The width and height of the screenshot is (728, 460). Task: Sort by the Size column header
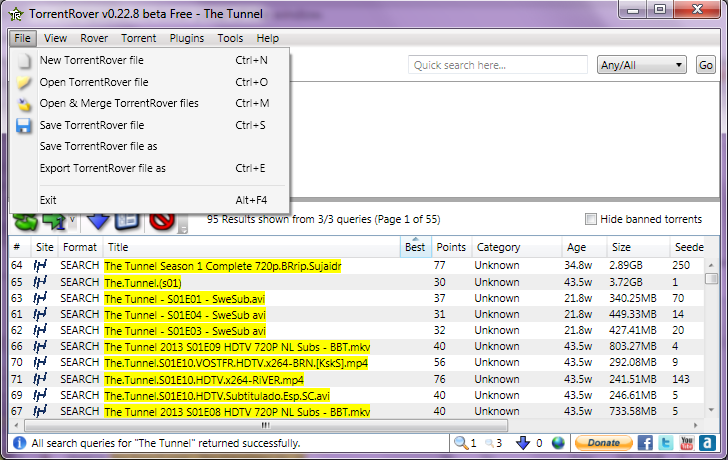pos(638,247)
